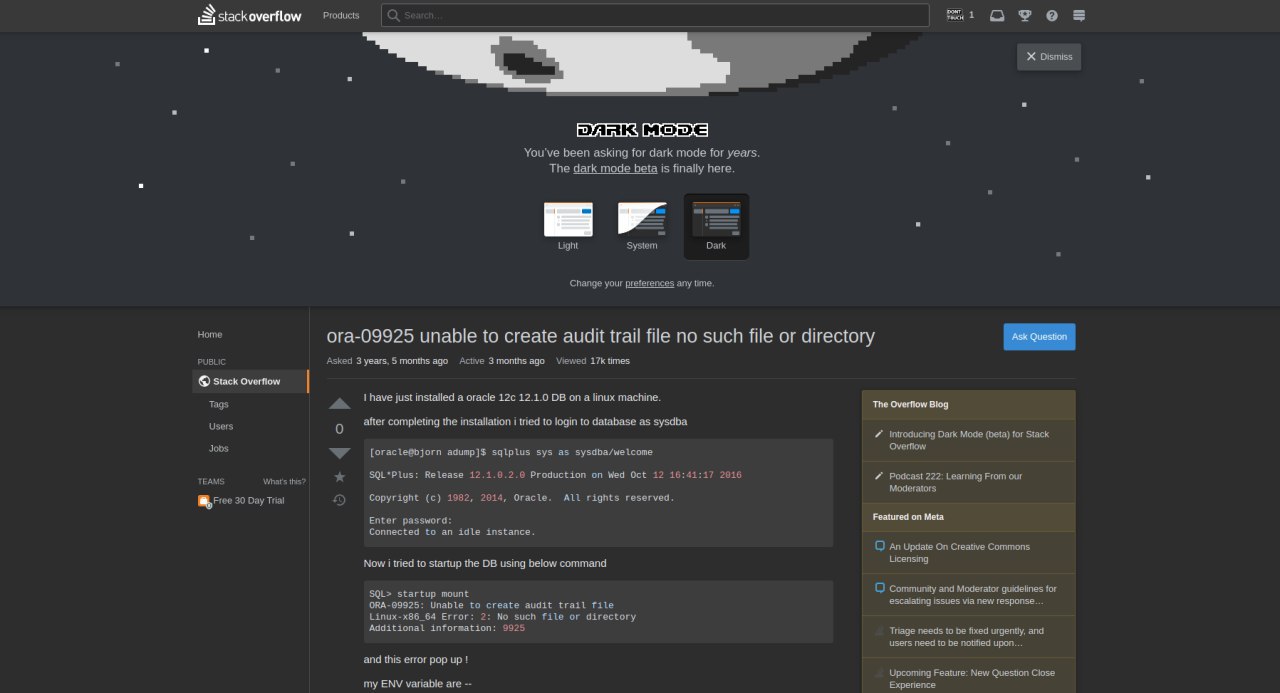Select the Dark theme option
The height and width of the screenshot is (693, 1280).
coord(716,226)
